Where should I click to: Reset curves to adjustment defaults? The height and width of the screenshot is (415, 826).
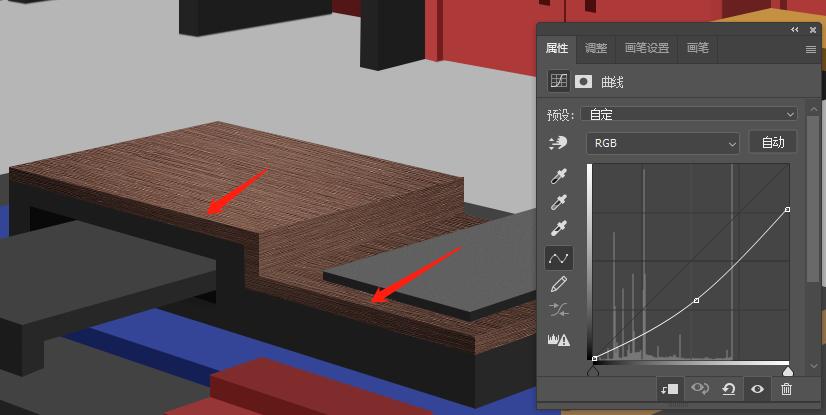click(729, 389)
